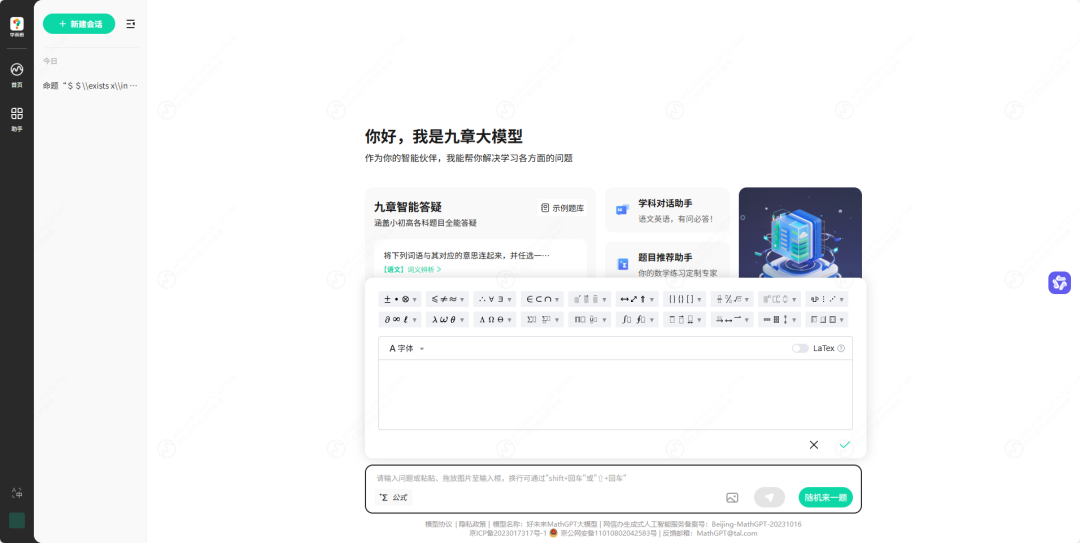The height and width of the screenshot is (543, 1080).
Task: Click the sample question text 将下列词语与其对应的意思连起来
Action: coord(466,256)
